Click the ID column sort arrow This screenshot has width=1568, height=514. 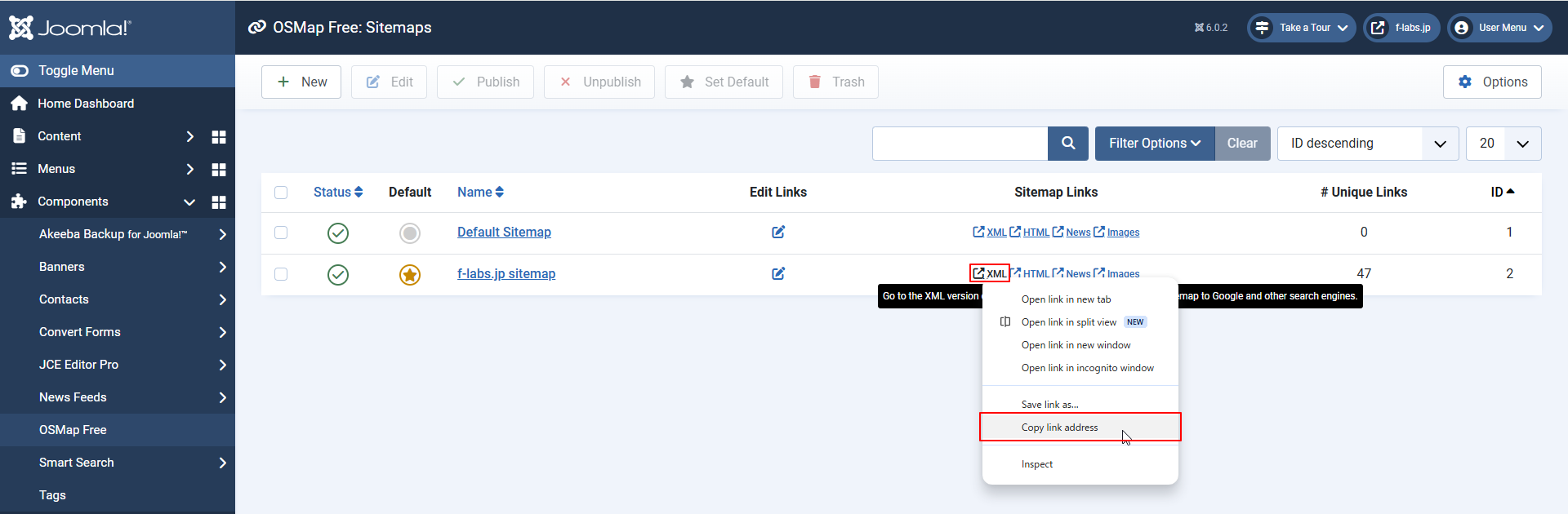coord(1510,192)
